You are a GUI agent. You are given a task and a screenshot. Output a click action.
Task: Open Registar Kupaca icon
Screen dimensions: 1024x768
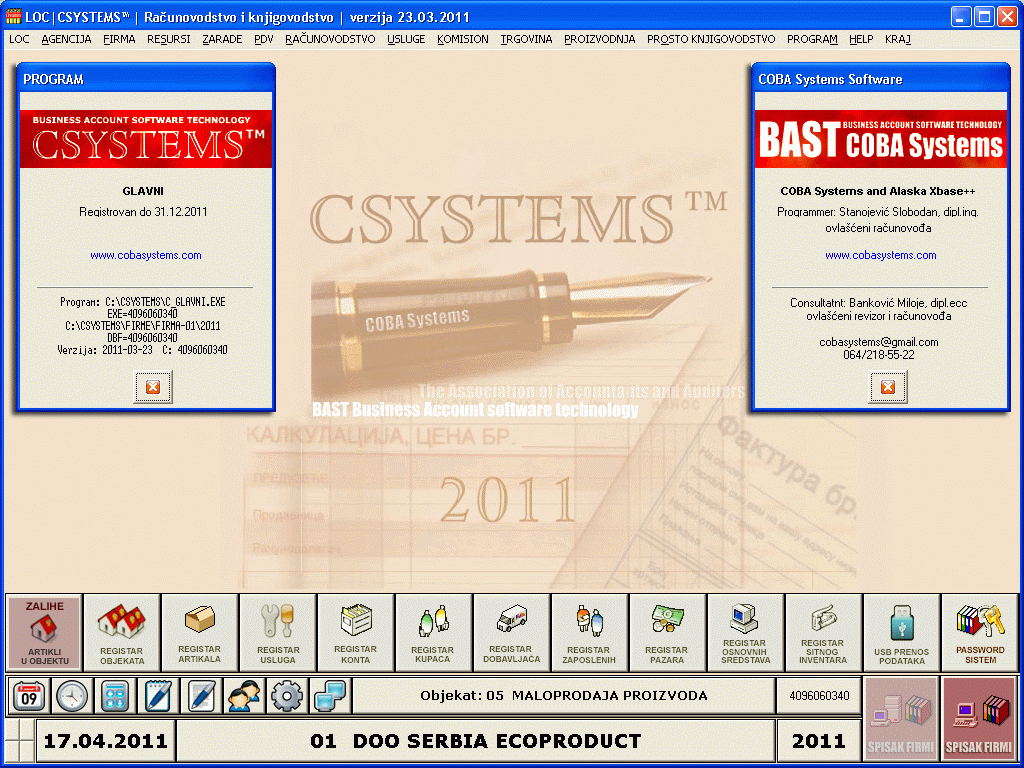point(433,632)
